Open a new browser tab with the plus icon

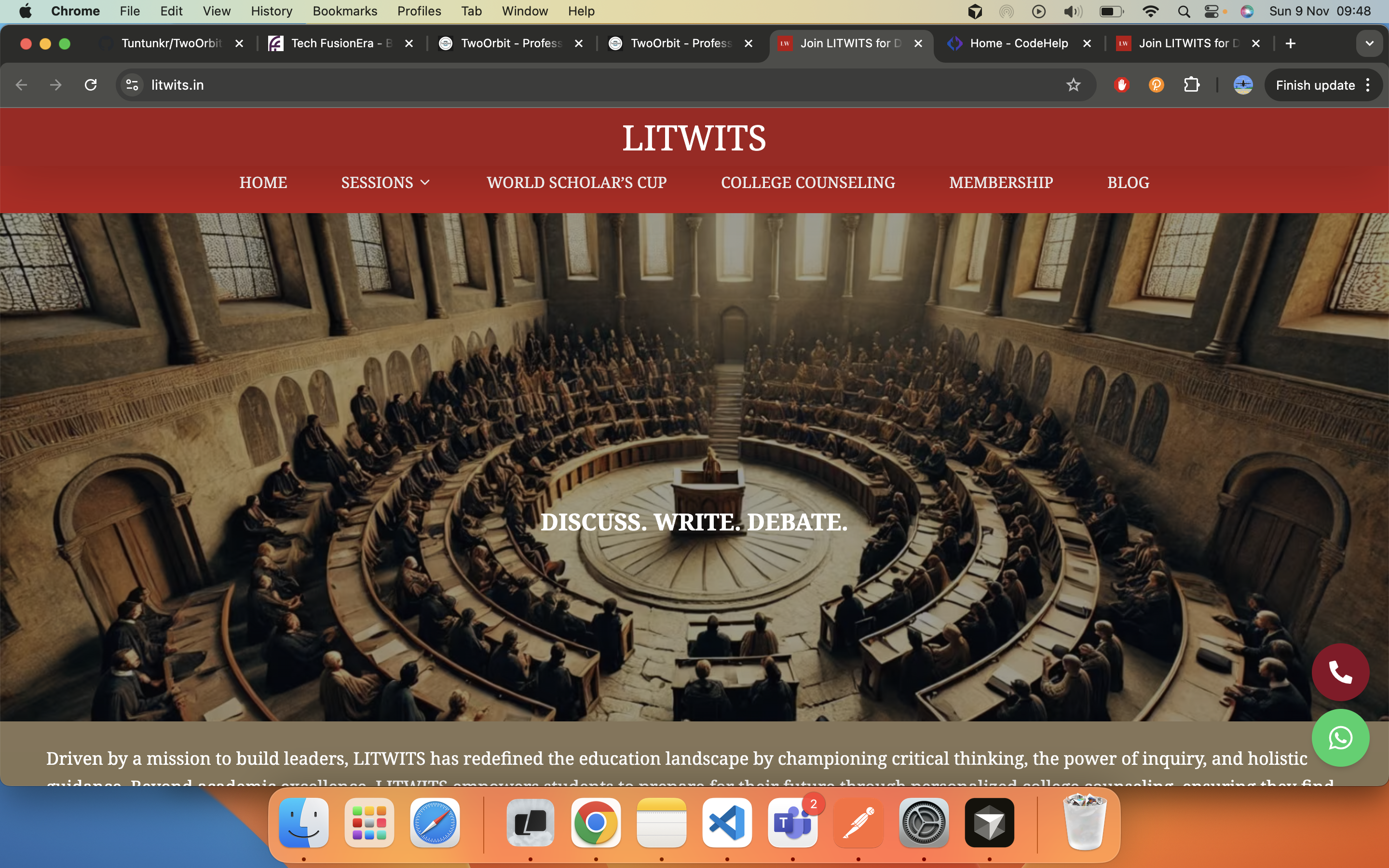coord(1290,43)
